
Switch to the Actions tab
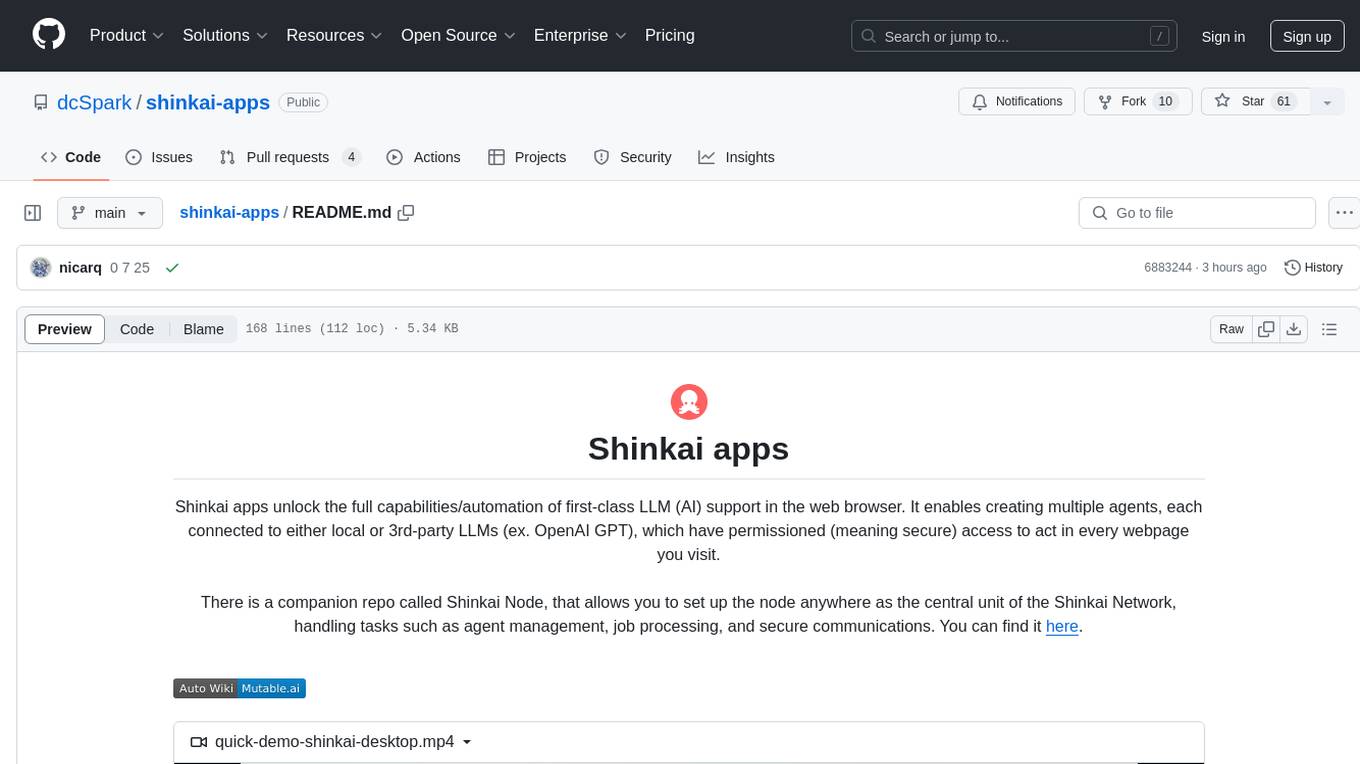pyautogui.click(x=423, y=157)
